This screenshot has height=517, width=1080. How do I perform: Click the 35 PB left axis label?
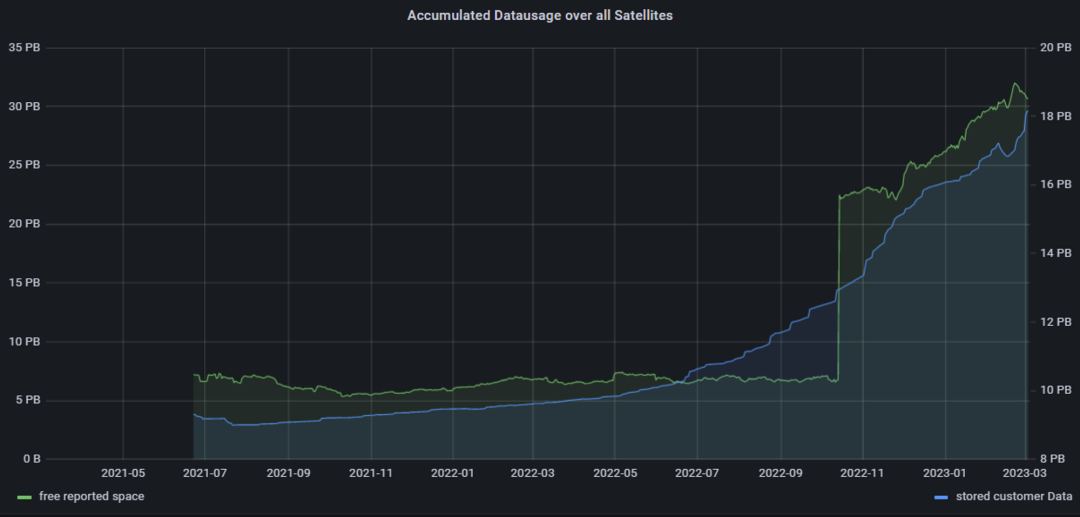click(23, 48)
